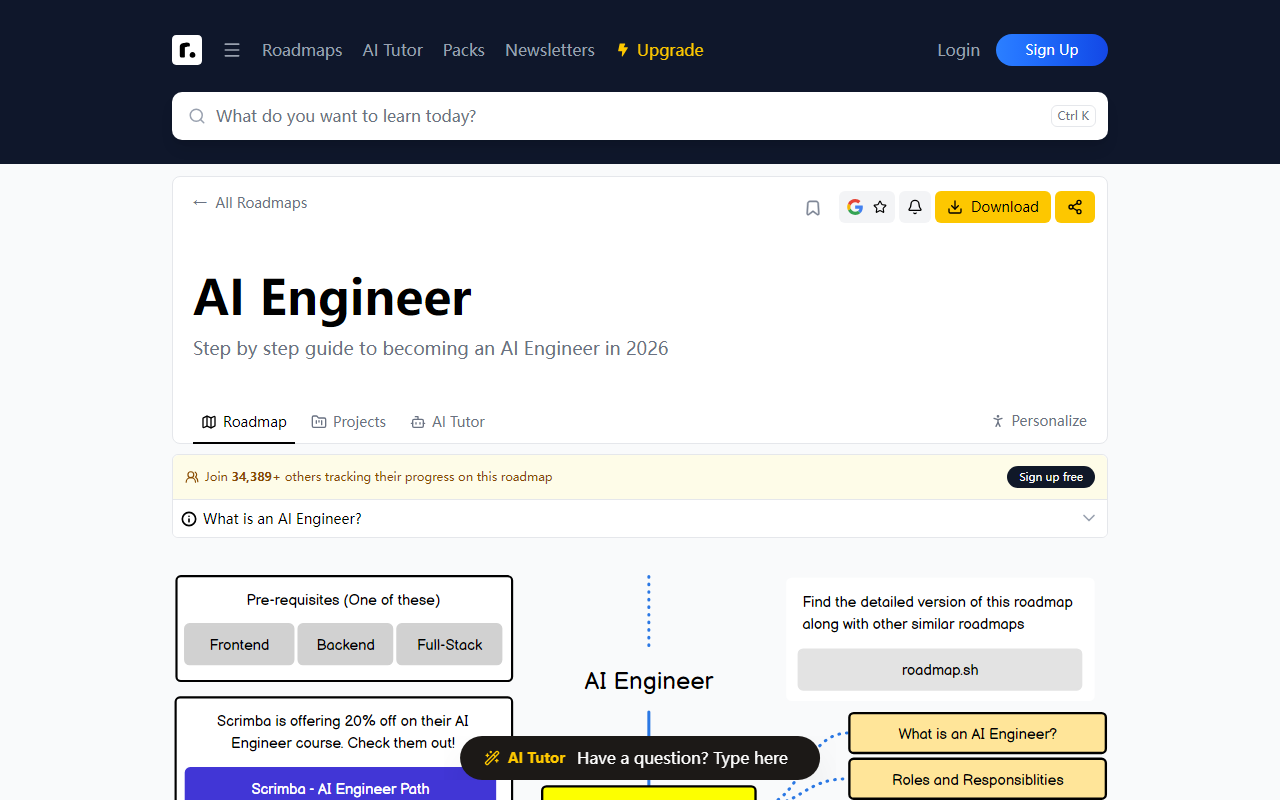Open the hamburger menu icon

(232, 50)
